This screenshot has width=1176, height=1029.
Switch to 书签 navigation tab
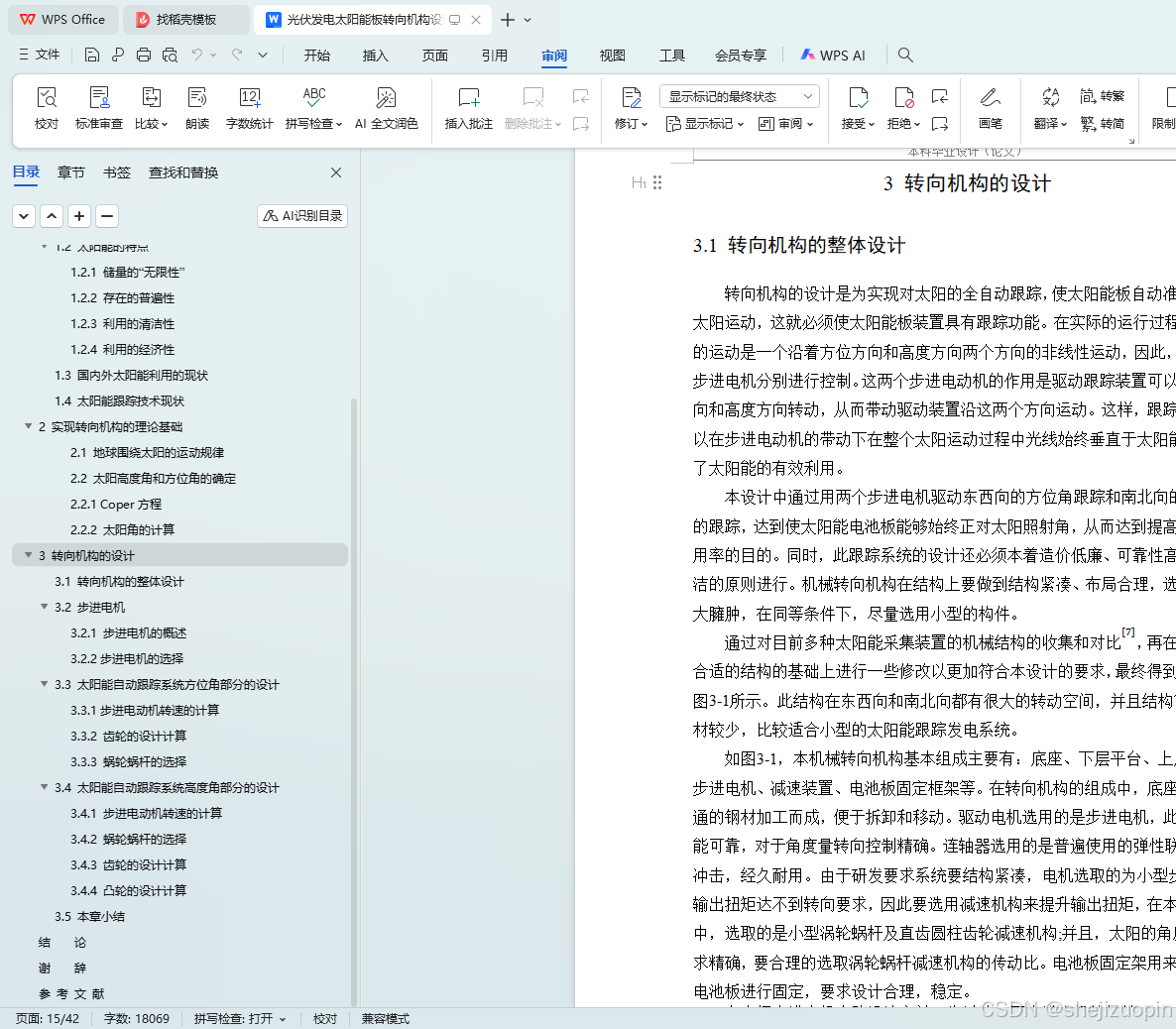(x=116, y=172)
